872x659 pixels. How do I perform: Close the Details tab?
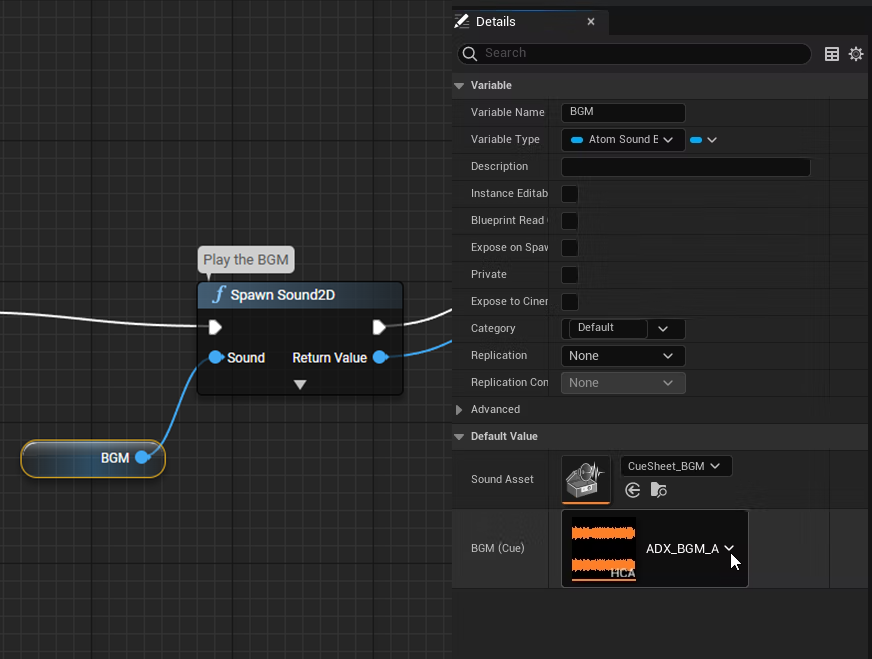pyautogui.click(x=591, y=21)
